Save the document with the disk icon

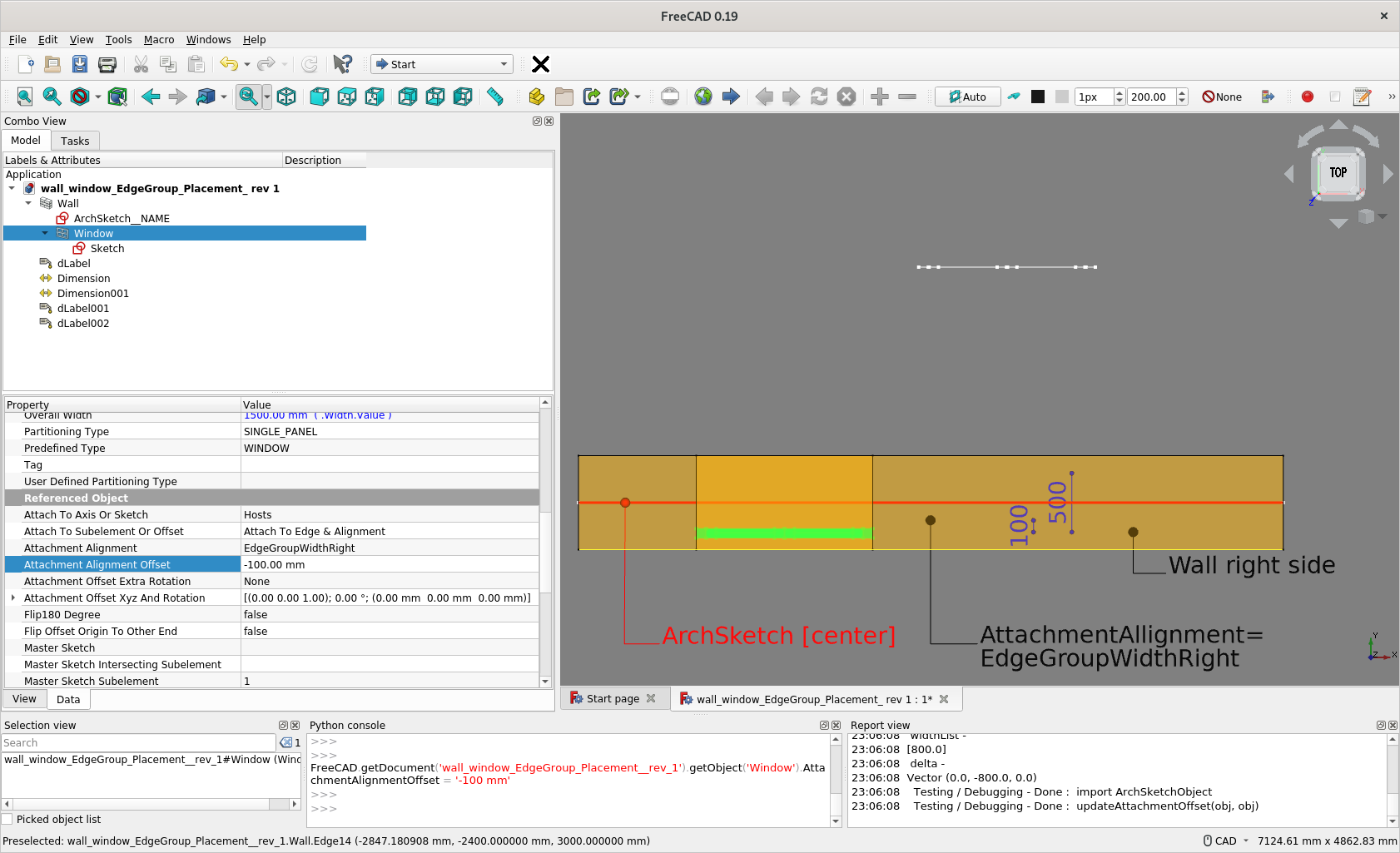pyautogui.click(x=80, y=64)
